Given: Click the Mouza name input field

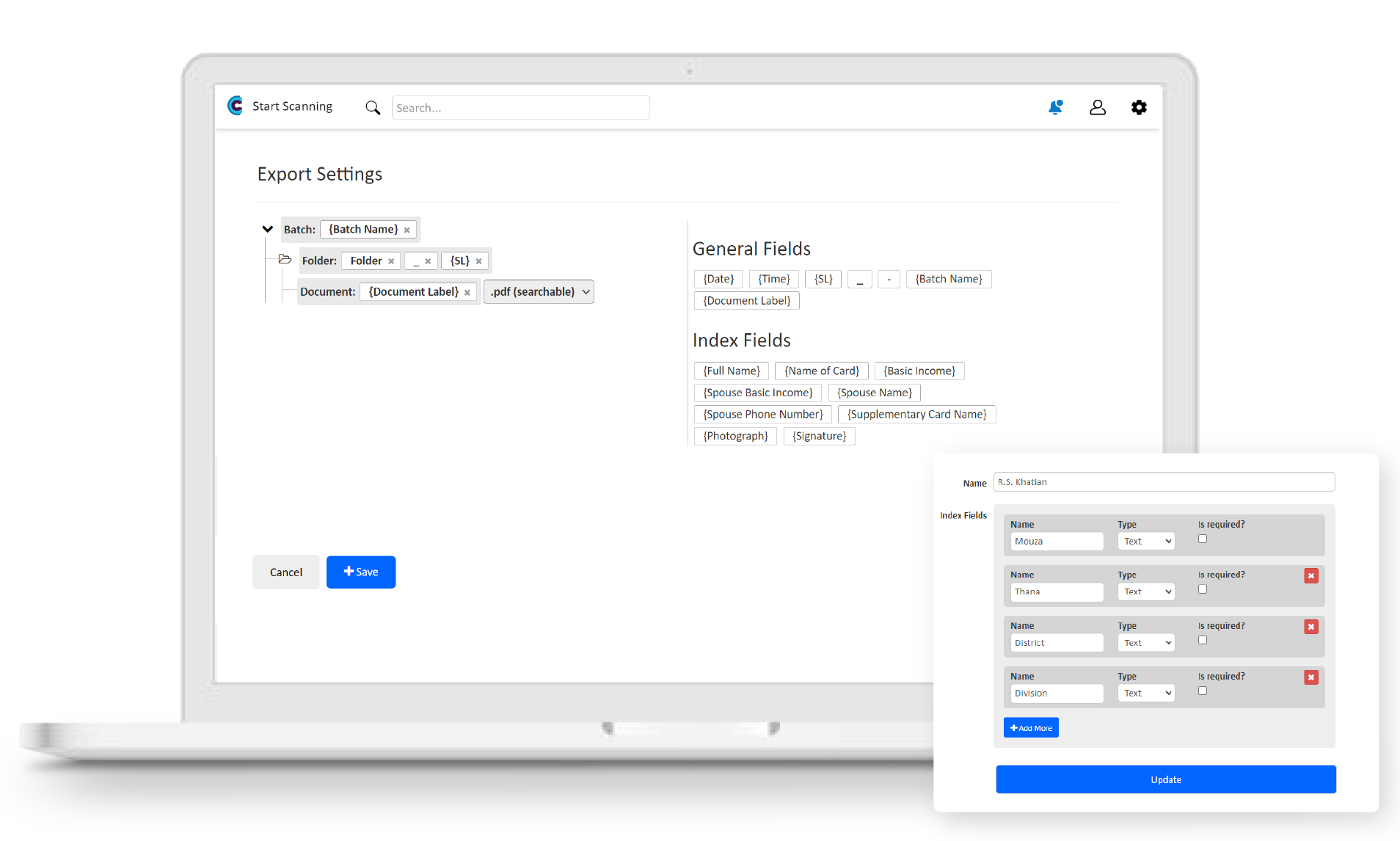Looking at the screenshot, I should 1057,542.
